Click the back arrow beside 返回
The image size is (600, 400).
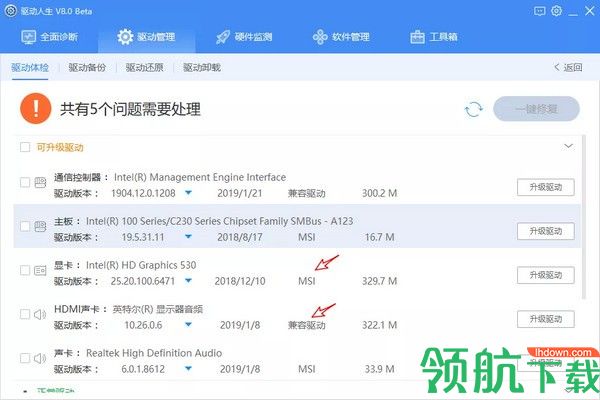click(x=557, y=67)
